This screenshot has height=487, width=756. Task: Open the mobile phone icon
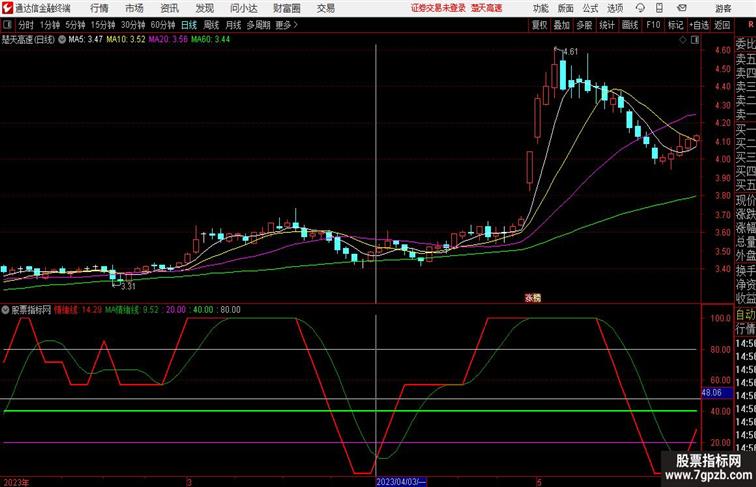pos(659,8)
